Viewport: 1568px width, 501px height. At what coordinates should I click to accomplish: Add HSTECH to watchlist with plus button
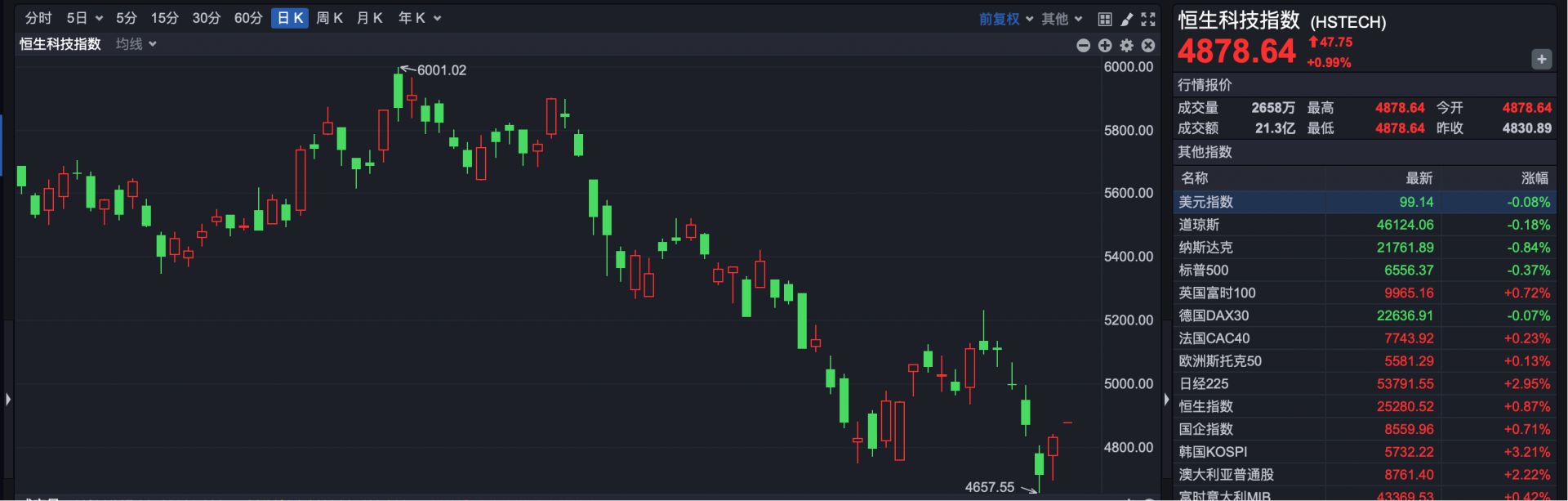tap(1541, 59)
